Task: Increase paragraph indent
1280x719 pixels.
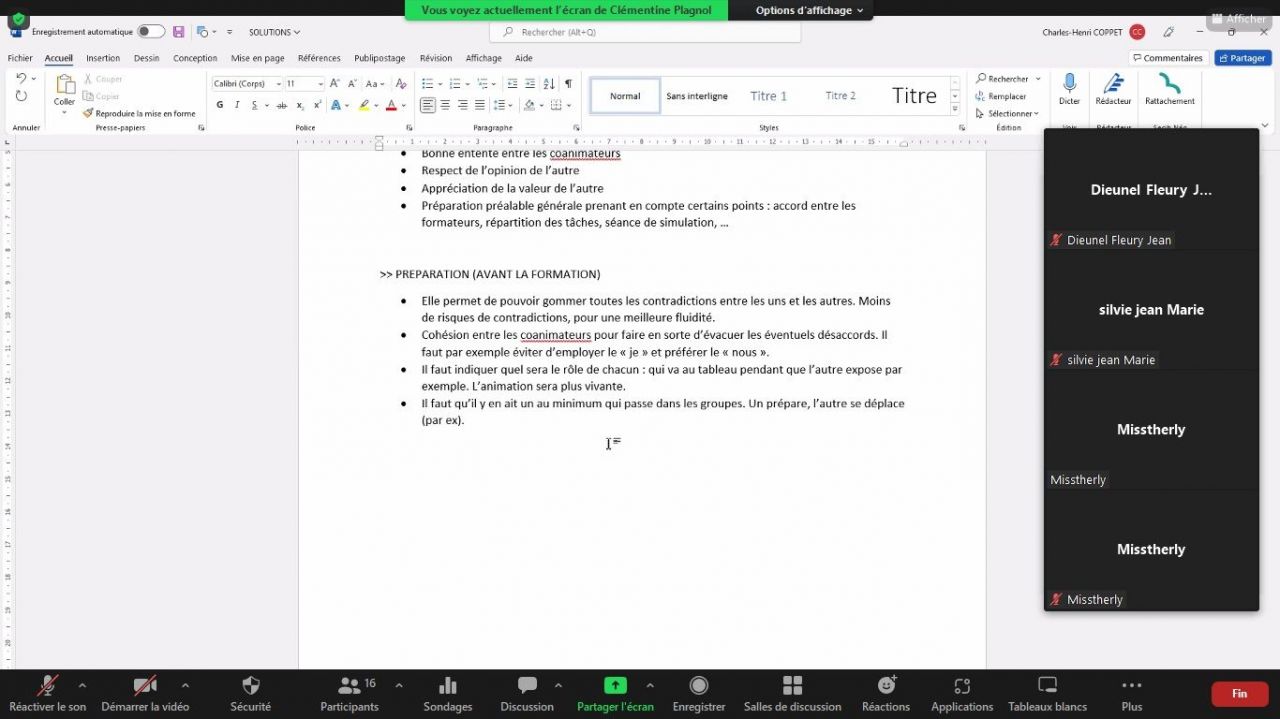Action: click(x=530, y=84)
